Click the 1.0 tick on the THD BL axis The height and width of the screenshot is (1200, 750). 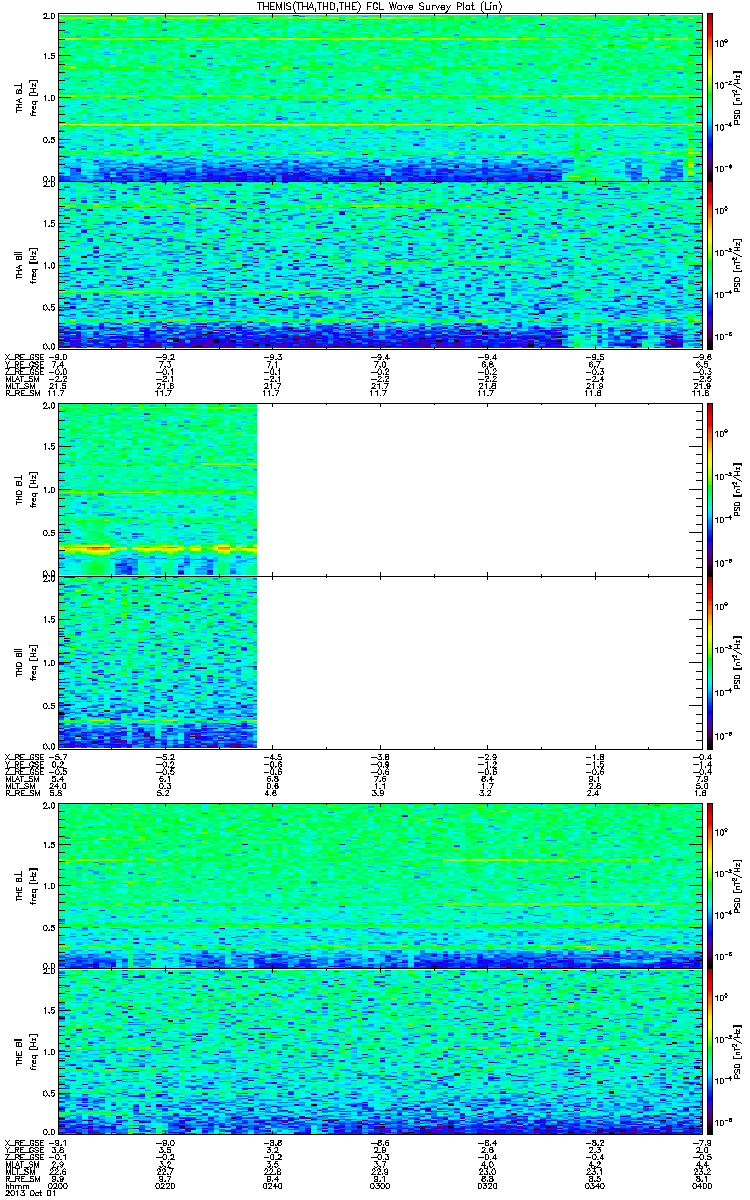(x=49, y=490)
